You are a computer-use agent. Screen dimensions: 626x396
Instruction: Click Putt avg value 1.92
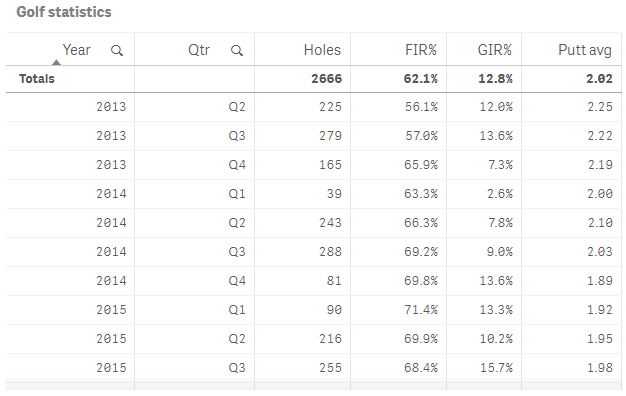point(600,310)
